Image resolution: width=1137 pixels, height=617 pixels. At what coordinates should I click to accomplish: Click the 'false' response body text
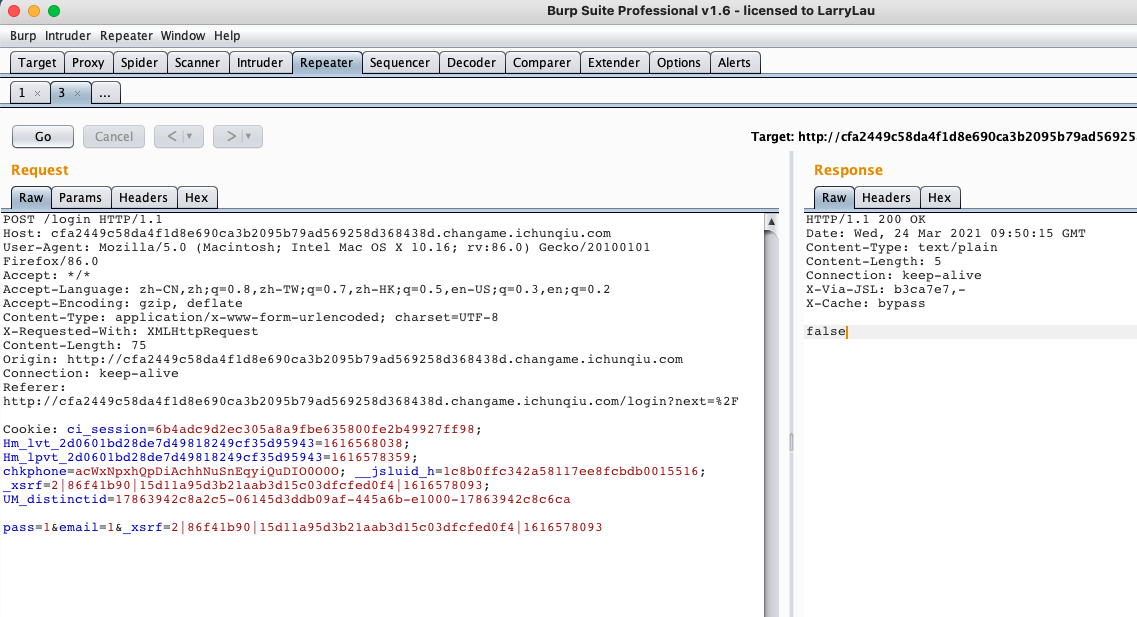click(826, 331)
